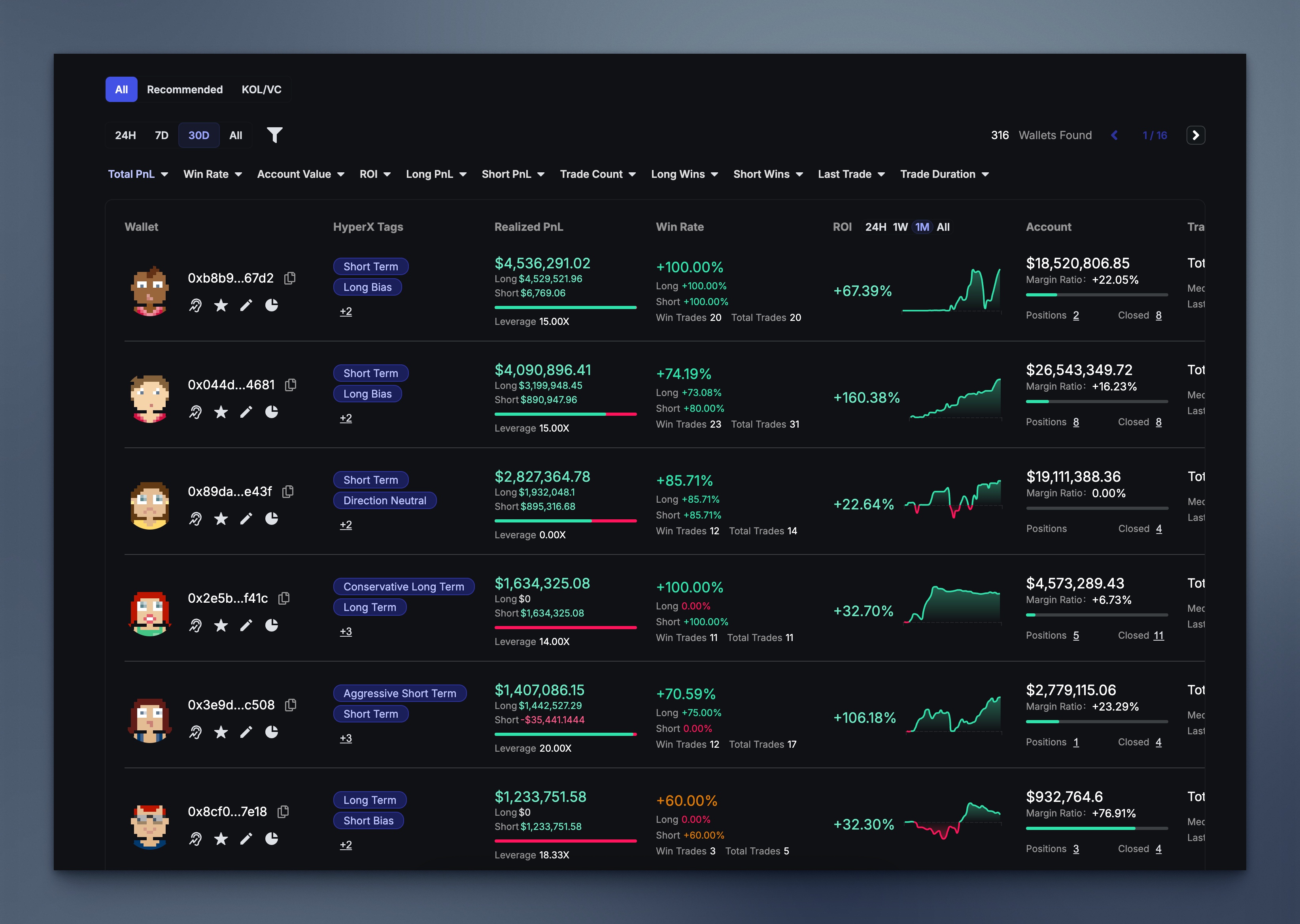The height and width of the screenshot is (924, 1300).
Task: Switch to the Recommended tab
Action: [184, 89]
